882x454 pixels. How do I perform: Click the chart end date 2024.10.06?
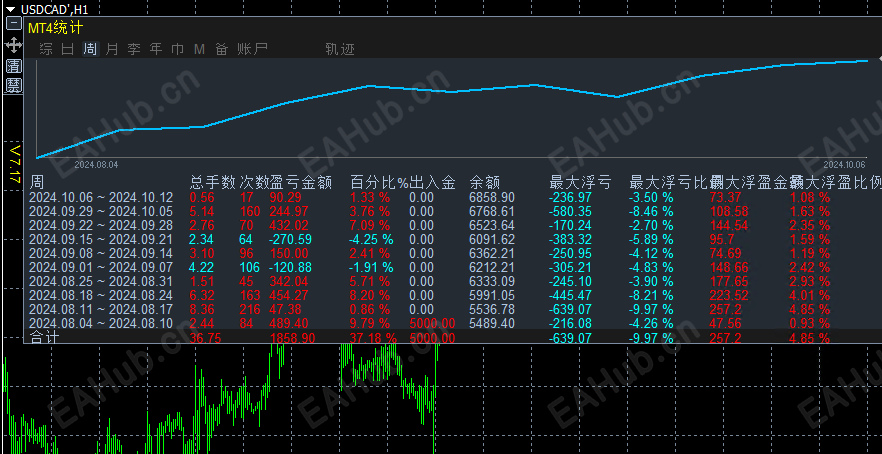coord(845,165)
